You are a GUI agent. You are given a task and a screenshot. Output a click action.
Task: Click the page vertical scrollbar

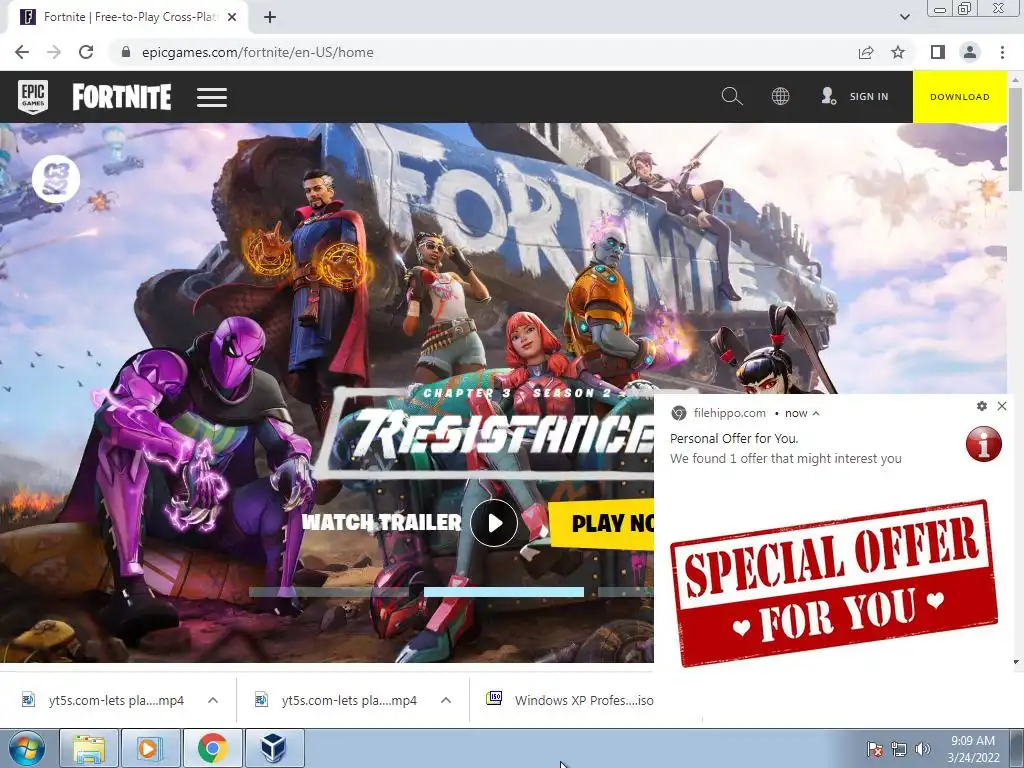click(1016, 140)
